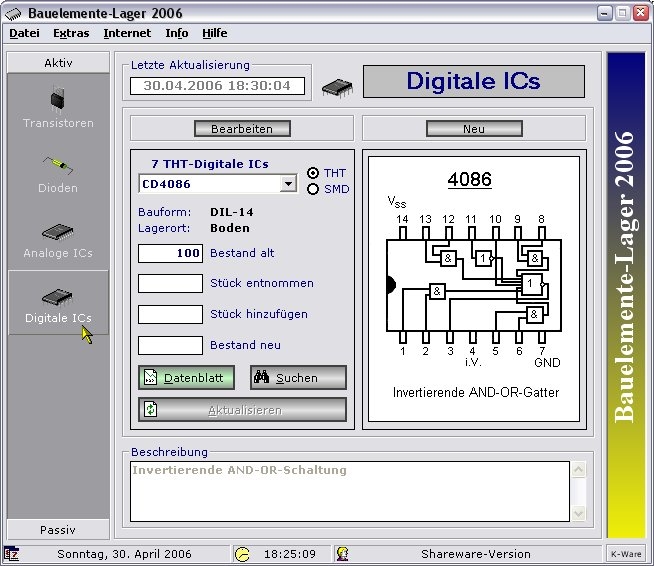Collapse the Aktiv section header
This screenshot has width=654, height=566.
pyautogui.click(x=58, y=62)
